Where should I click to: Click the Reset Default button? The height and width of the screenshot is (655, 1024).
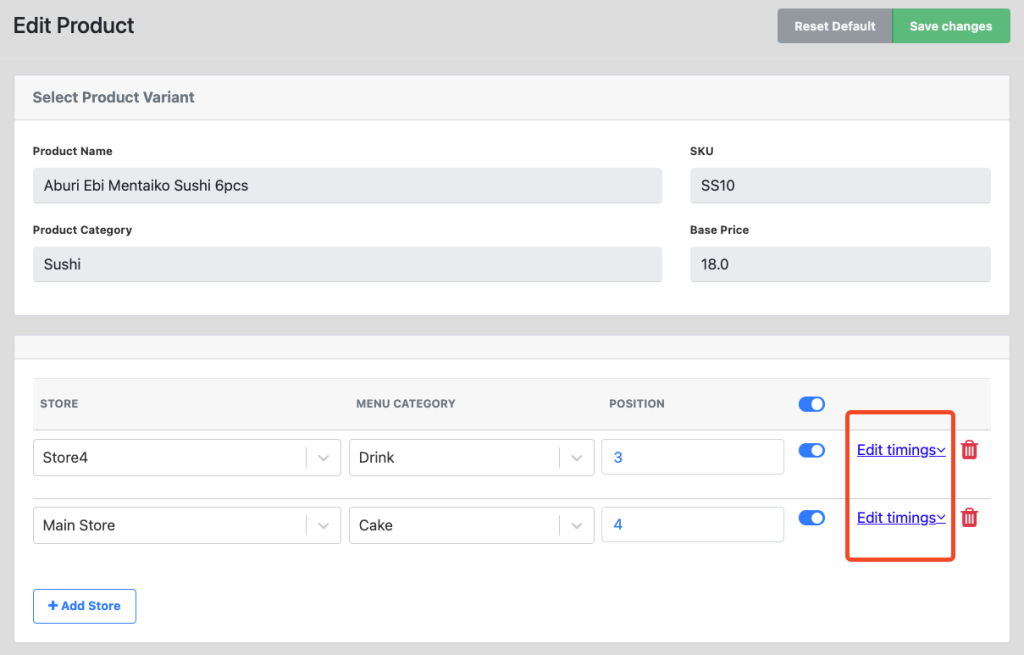(x=835, y=26)
